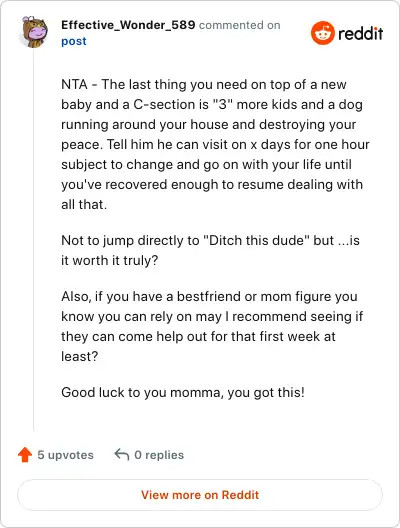Click the "Good luck to you momma" line
Screen dimensions: 400x528
(183, 392)
